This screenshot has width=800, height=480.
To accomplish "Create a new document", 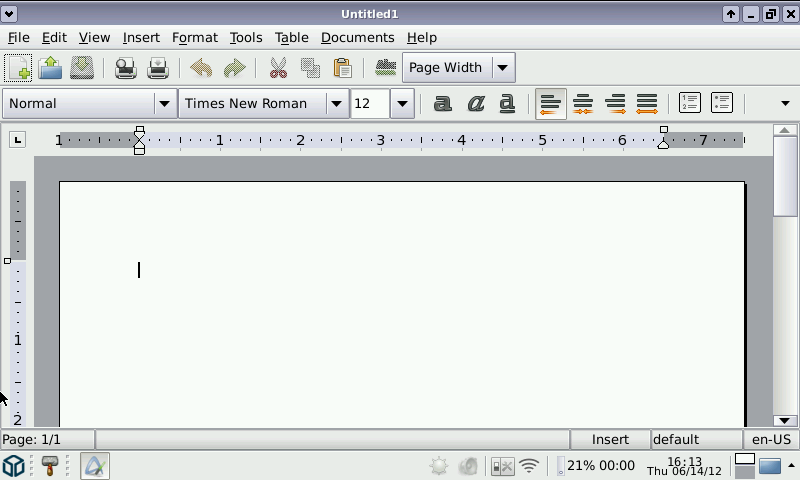I will (19, 68).
